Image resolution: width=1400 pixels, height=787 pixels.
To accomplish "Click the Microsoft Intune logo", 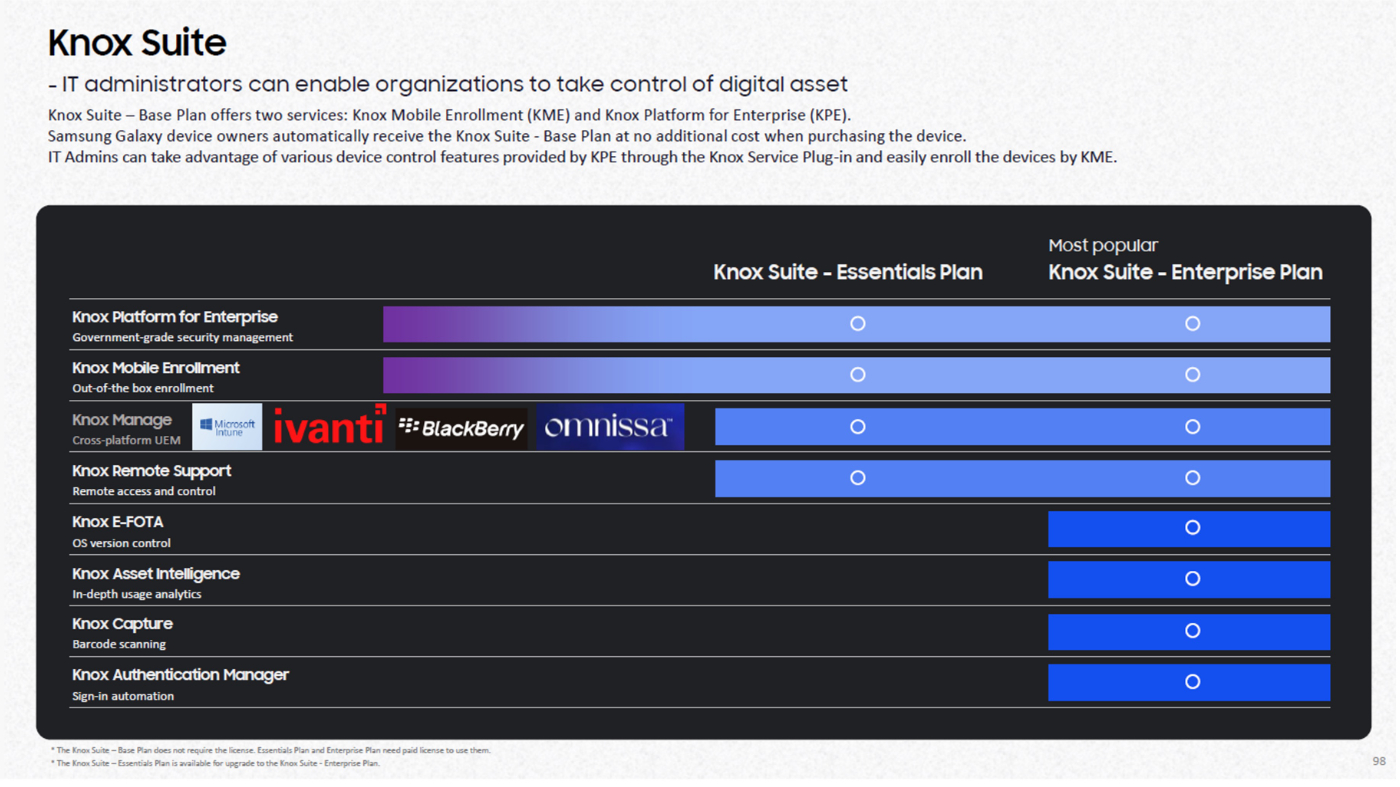I will point(227,427).
